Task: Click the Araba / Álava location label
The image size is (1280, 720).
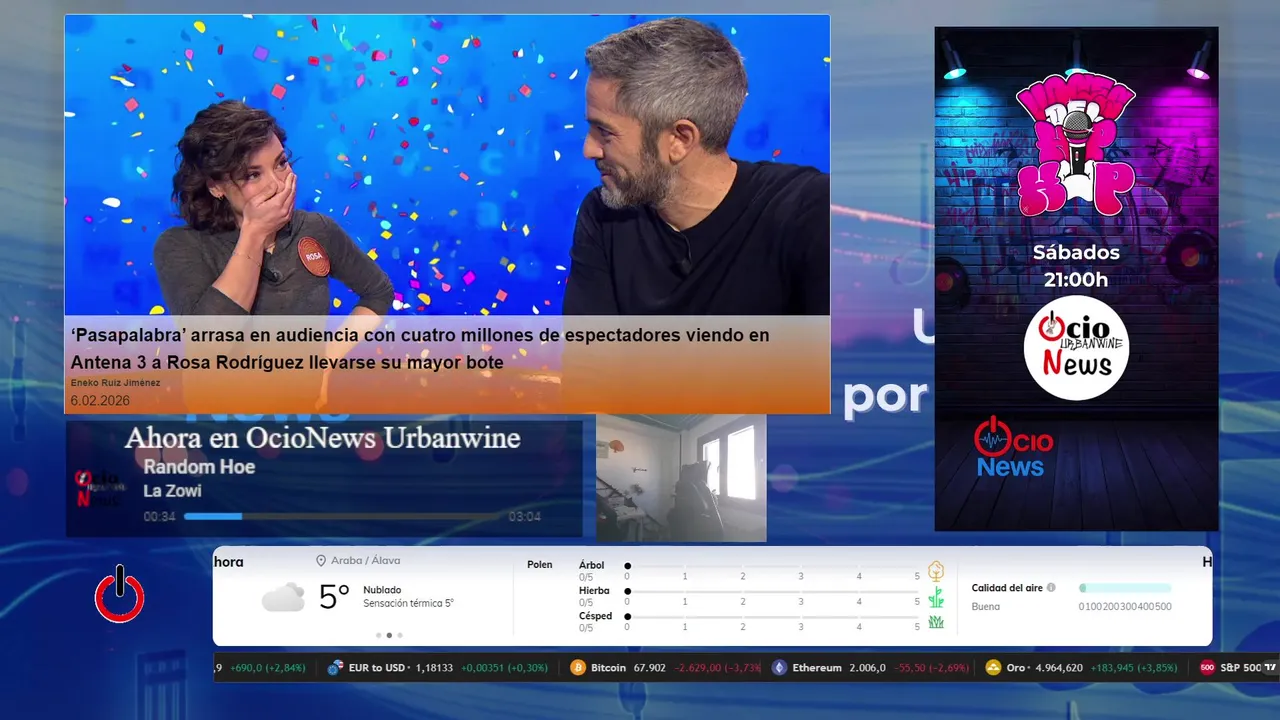Action: point(365,561)
